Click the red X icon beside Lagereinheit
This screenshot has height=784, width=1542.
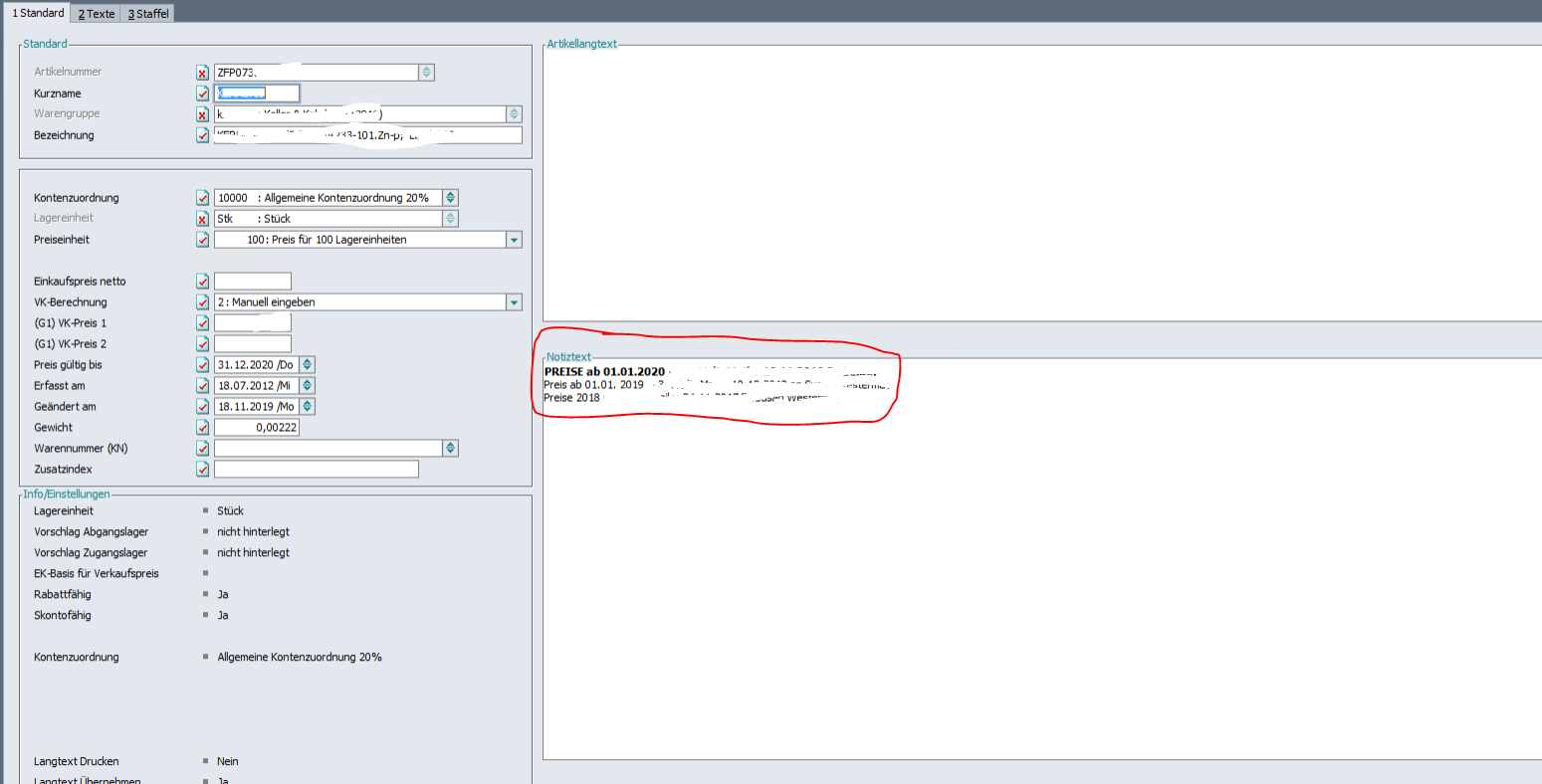(203, 219)
